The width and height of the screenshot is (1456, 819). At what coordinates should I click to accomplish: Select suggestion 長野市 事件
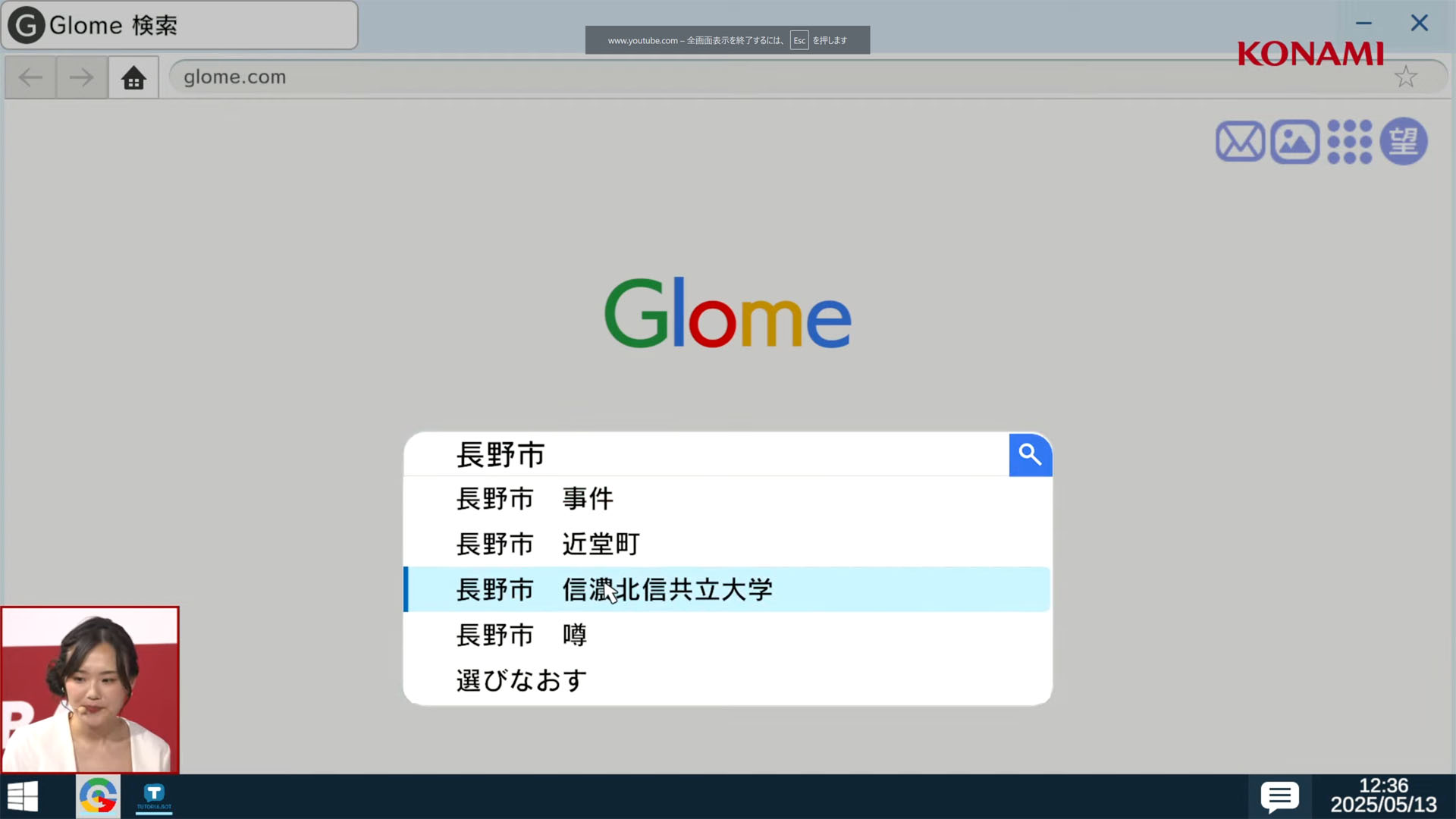coord(727,499)
